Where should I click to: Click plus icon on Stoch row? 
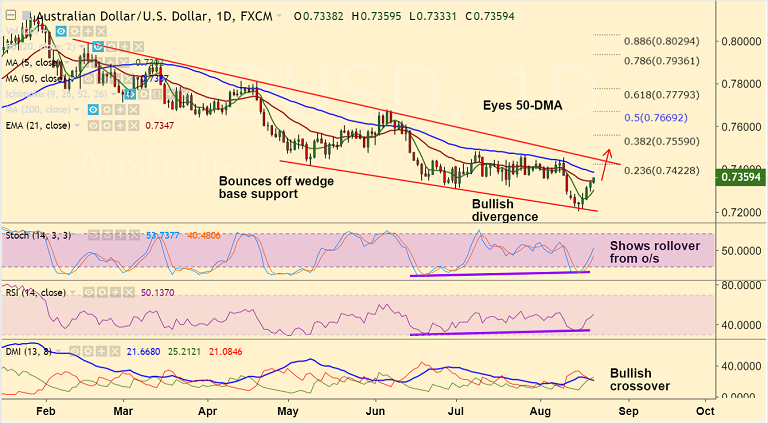click(120, 235)
